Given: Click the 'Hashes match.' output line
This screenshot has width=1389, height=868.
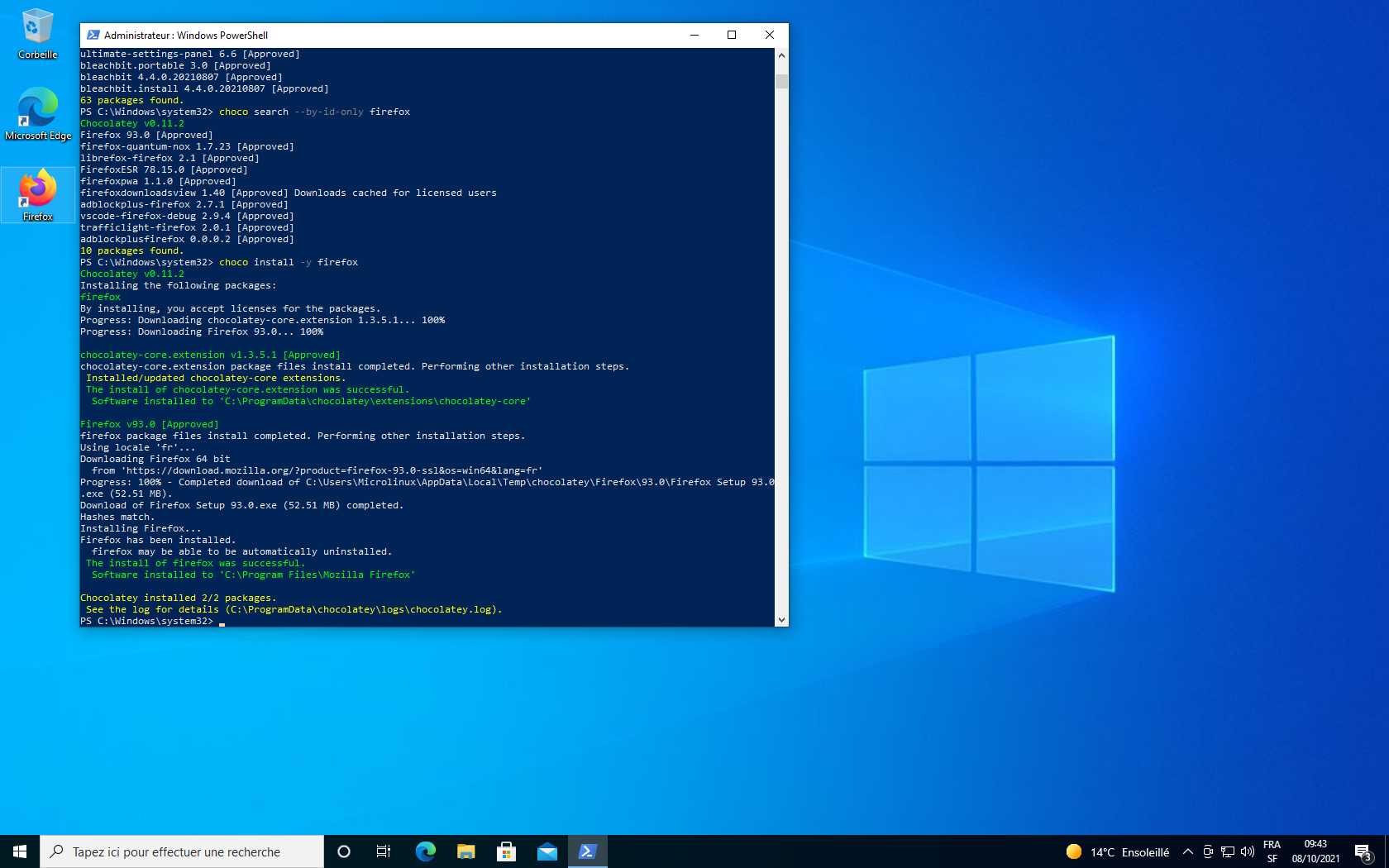Looking at the screenshot, I should point(117,517).
